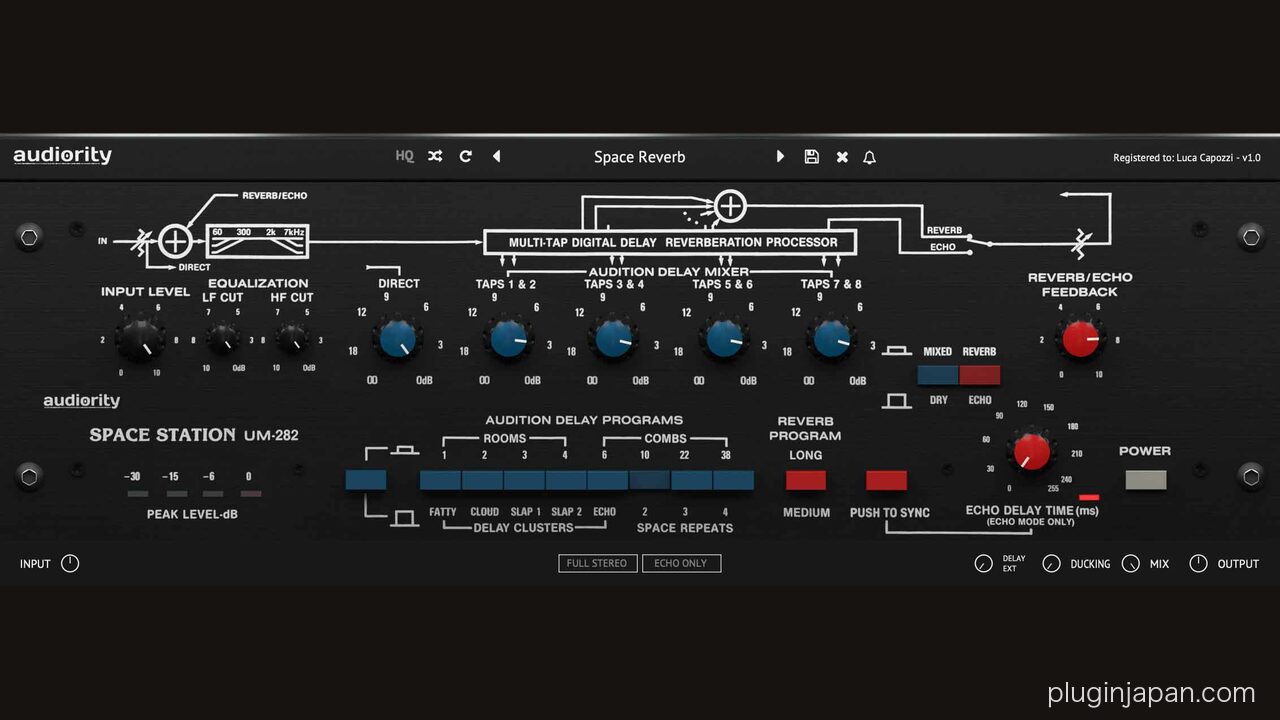The image size is (1280, 720).
Task: Click the 'MULTI-TAP DIGITAL DELAY REVERBERATION PROCESSOR' label
Action: point(673,242)
